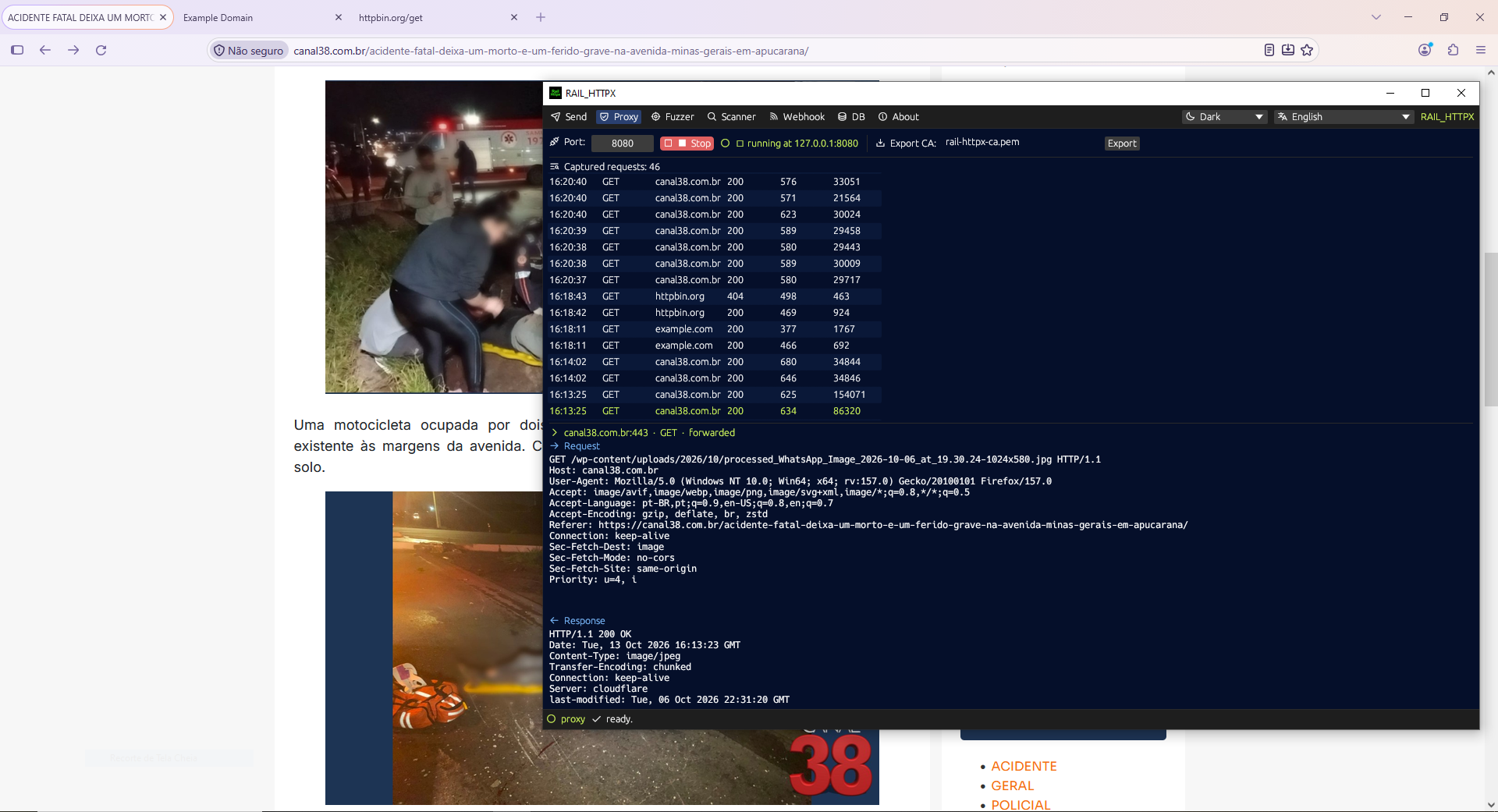Collapse the canal38.com.br:443 details chevron
The width and height of the screenshot is (1498, 812).
pos(554,433)
